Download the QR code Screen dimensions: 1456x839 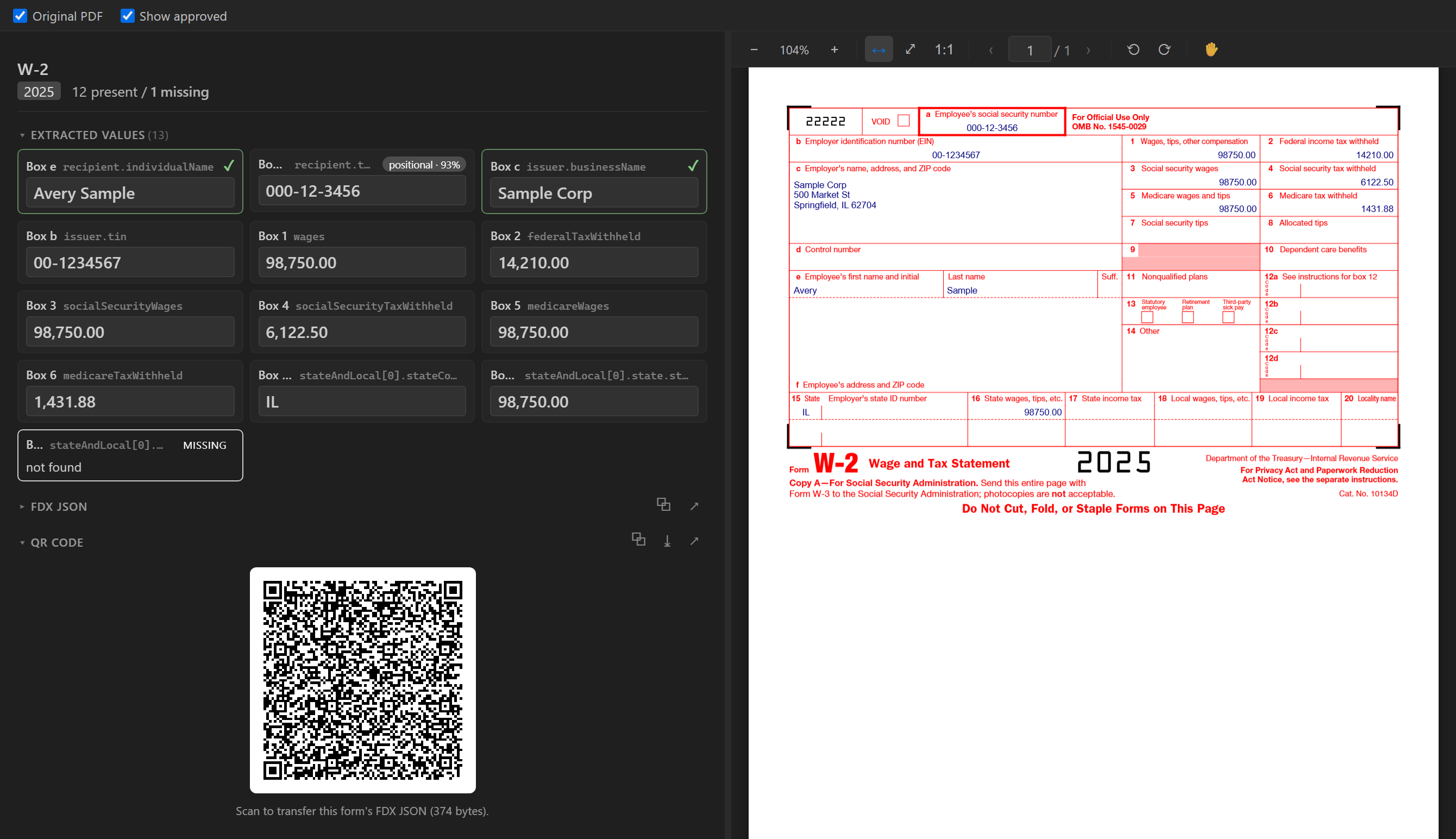667,541
